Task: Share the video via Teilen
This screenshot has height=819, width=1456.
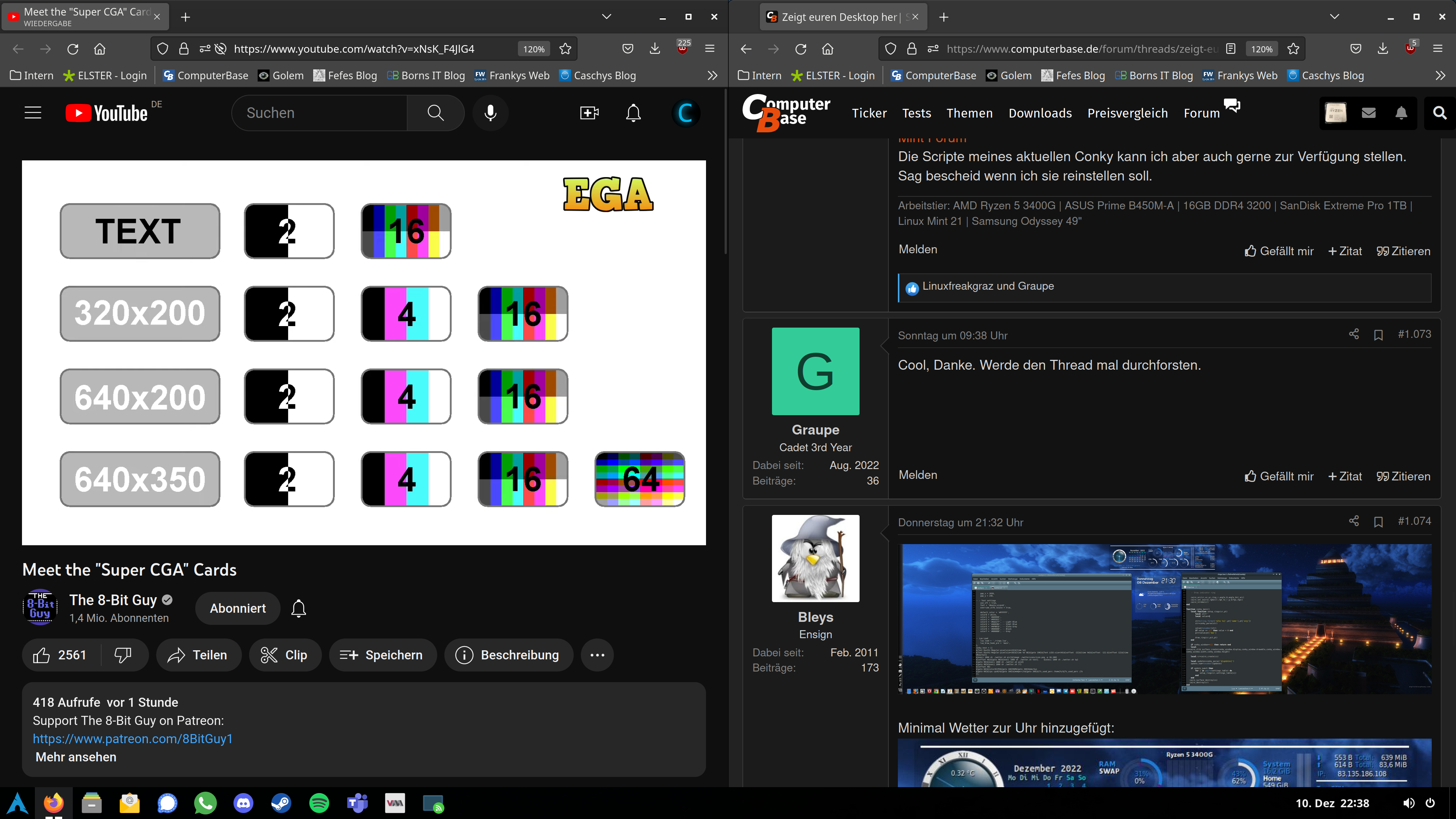Action: pyautogui.click(x=198, y=655)
